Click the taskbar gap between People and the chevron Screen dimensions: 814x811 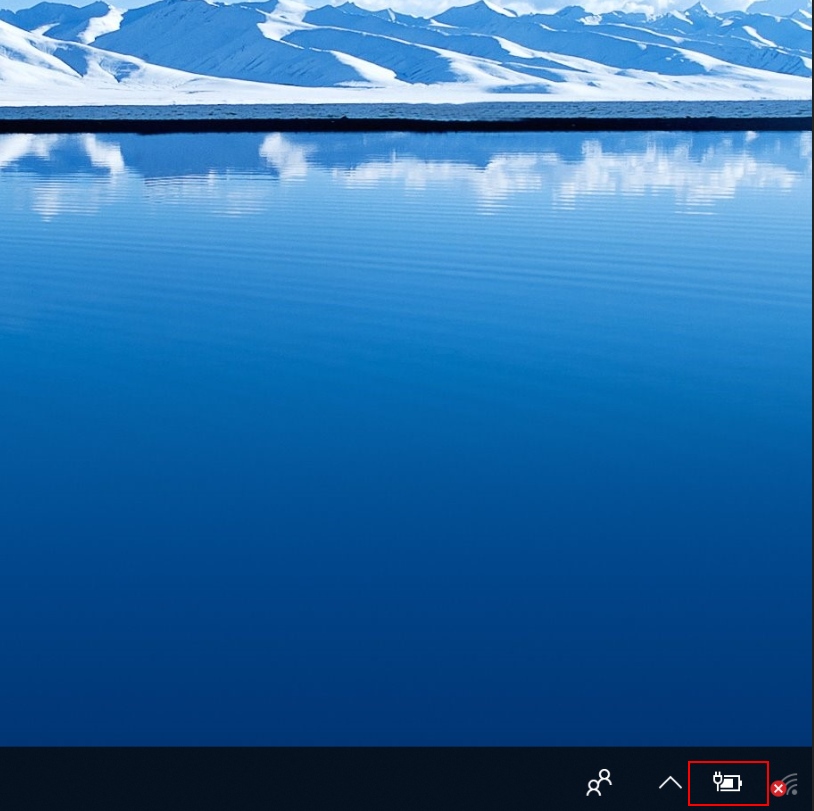(x=635, y=782)
